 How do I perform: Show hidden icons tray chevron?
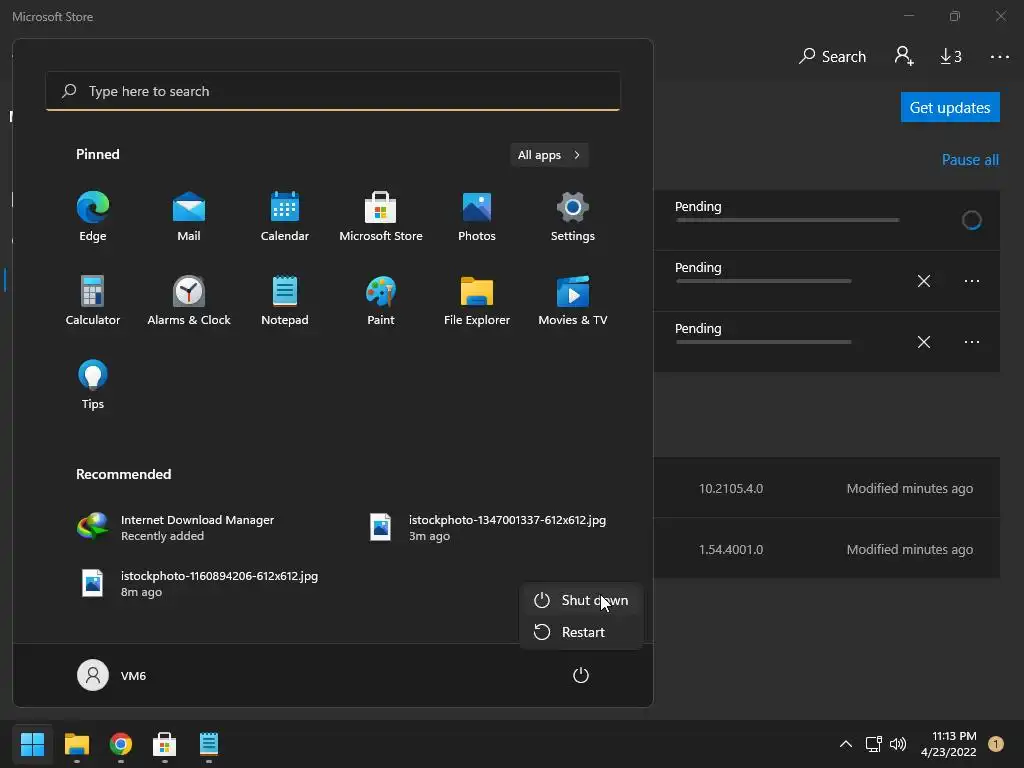click(x=846, y=744)
